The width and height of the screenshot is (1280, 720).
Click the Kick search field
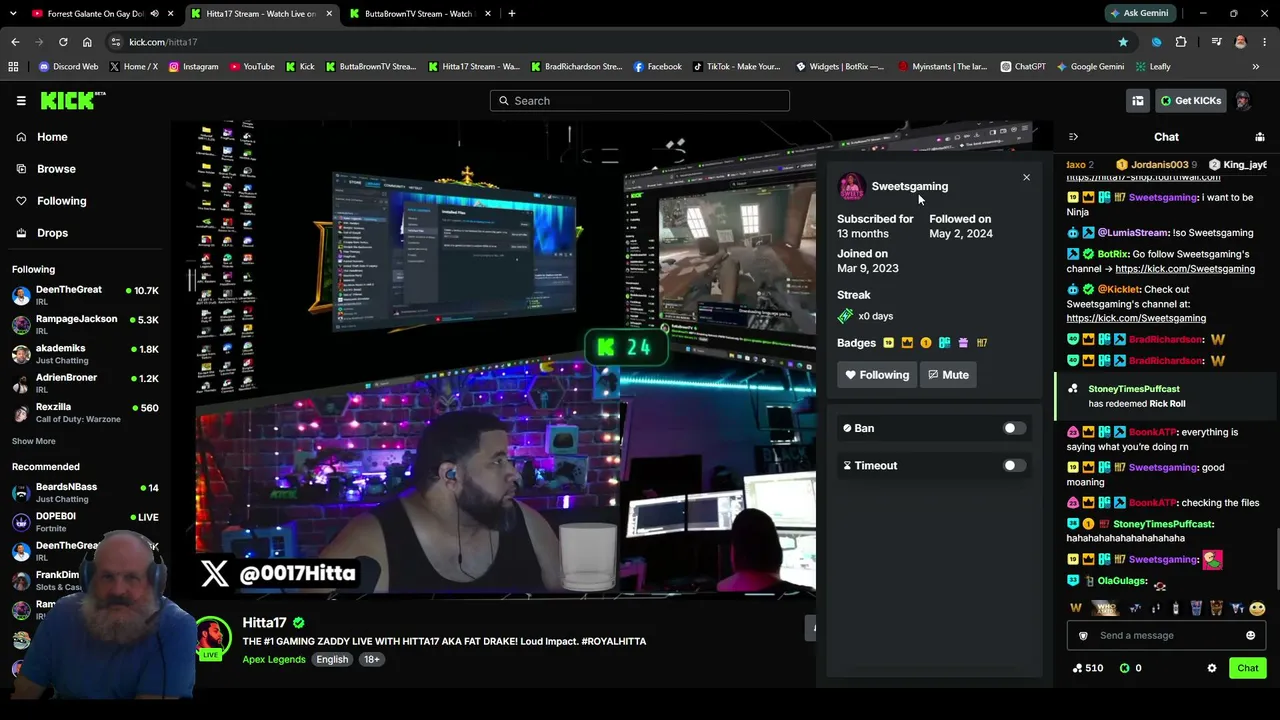click(640, 100)
